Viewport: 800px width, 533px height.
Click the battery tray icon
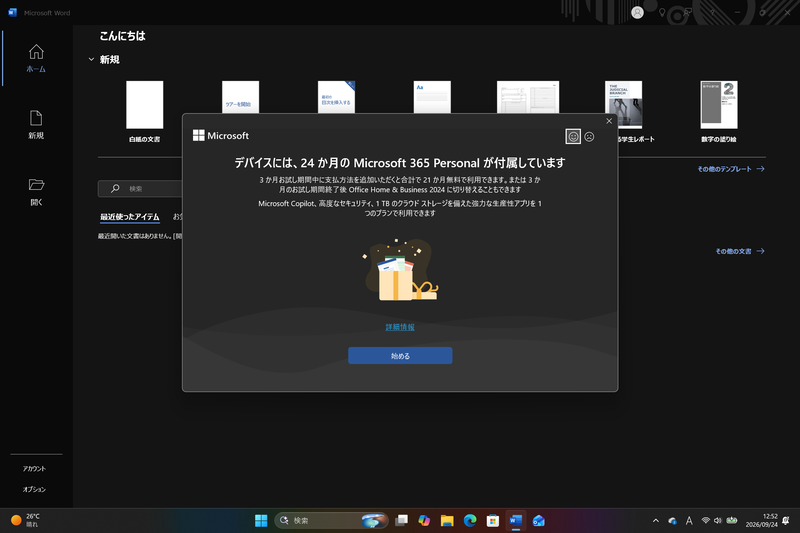click(x=732, y=520)
